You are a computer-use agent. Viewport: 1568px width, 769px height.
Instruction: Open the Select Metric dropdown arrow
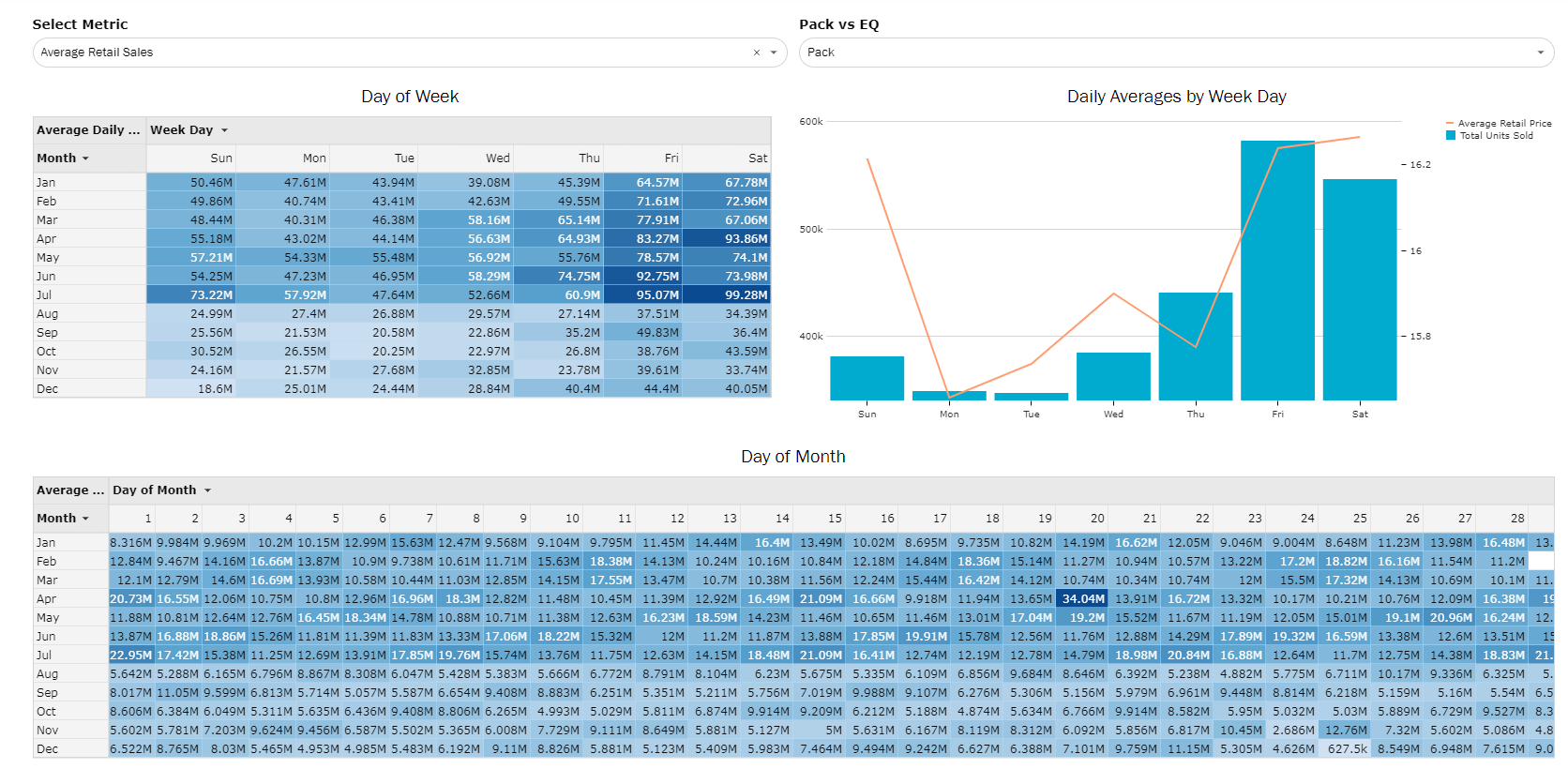click(x=774, y=53)
